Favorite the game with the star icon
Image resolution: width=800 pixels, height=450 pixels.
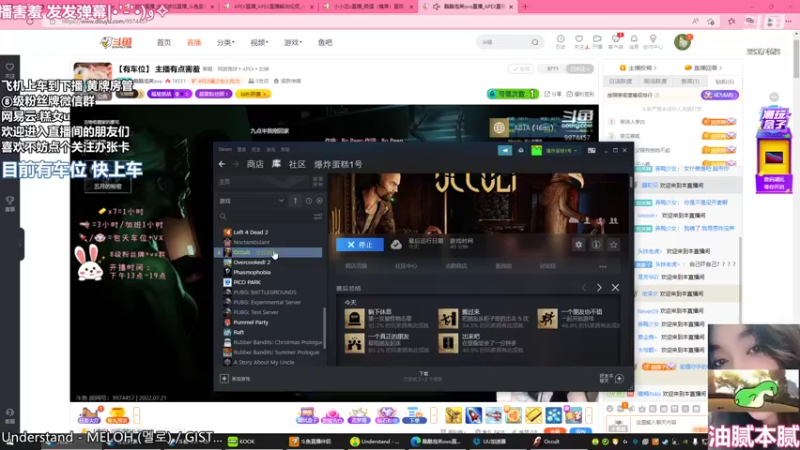[x=614, y=245]
